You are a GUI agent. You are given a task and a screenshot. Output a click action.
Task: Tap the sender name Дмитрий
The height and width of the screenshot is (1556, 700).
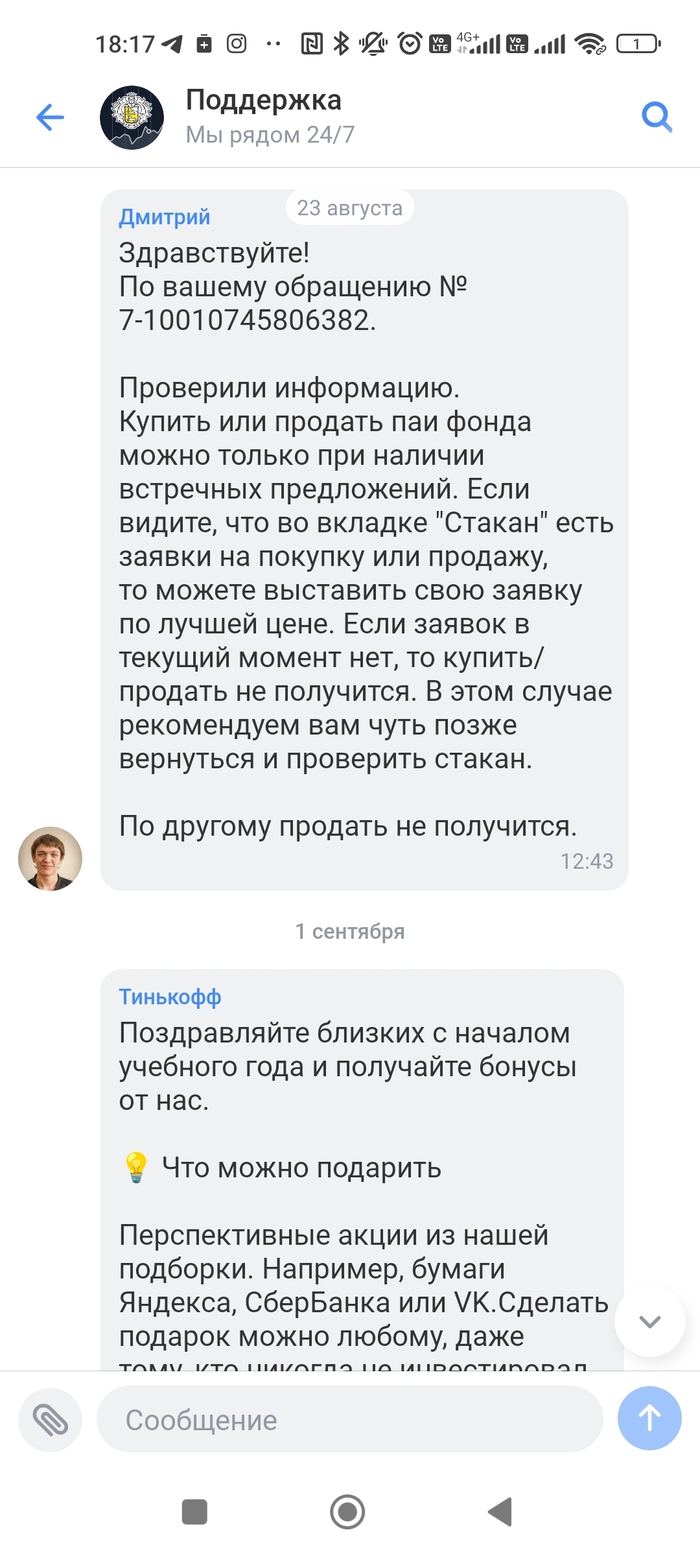pyautogui.click(x=164, y=217)
